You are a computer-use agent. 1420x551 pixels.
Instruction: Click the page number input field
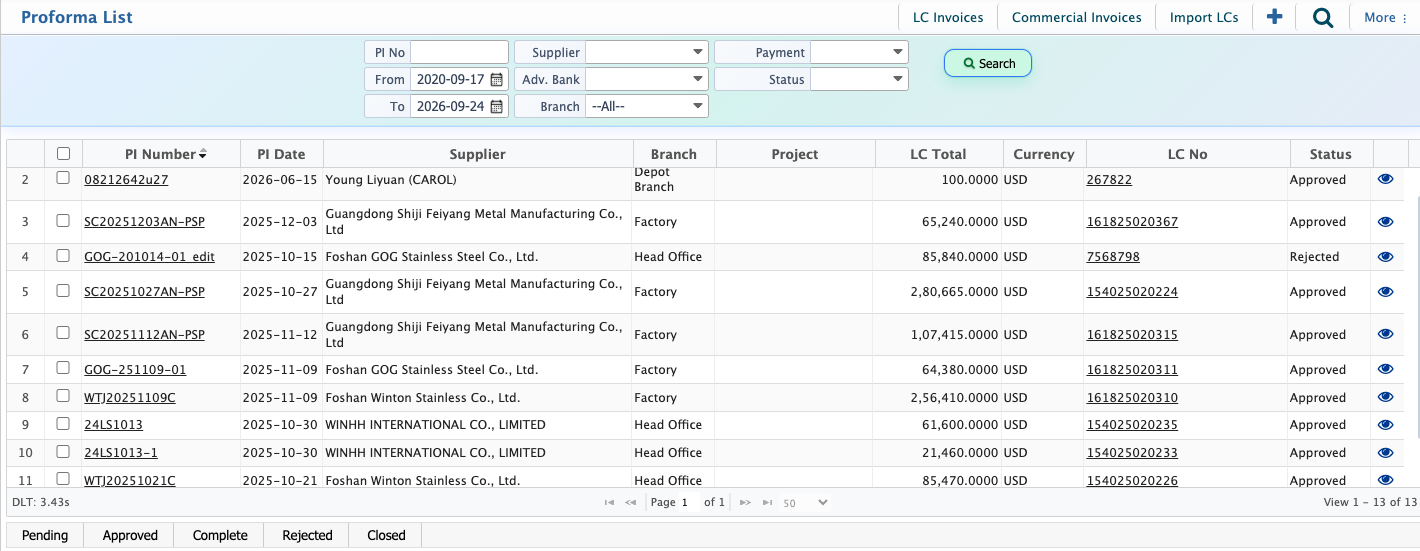coord(690,503)
